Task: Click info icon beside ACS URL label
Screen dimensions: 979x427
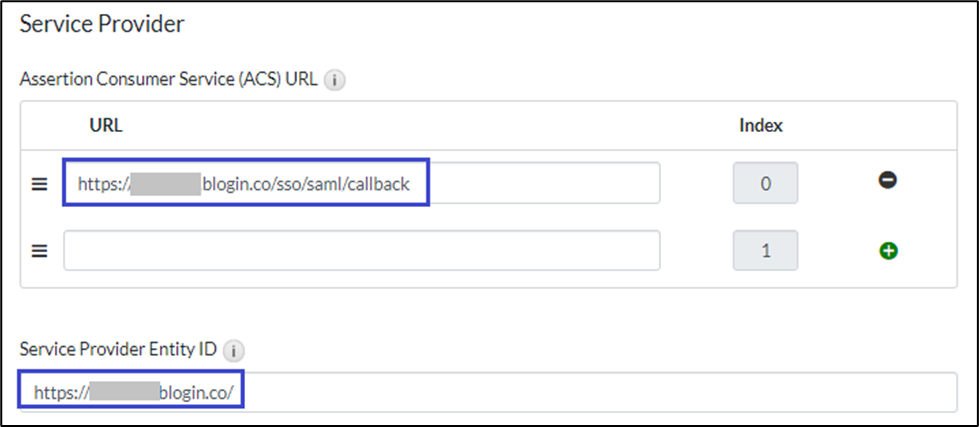Action: (x=336, y=81)
